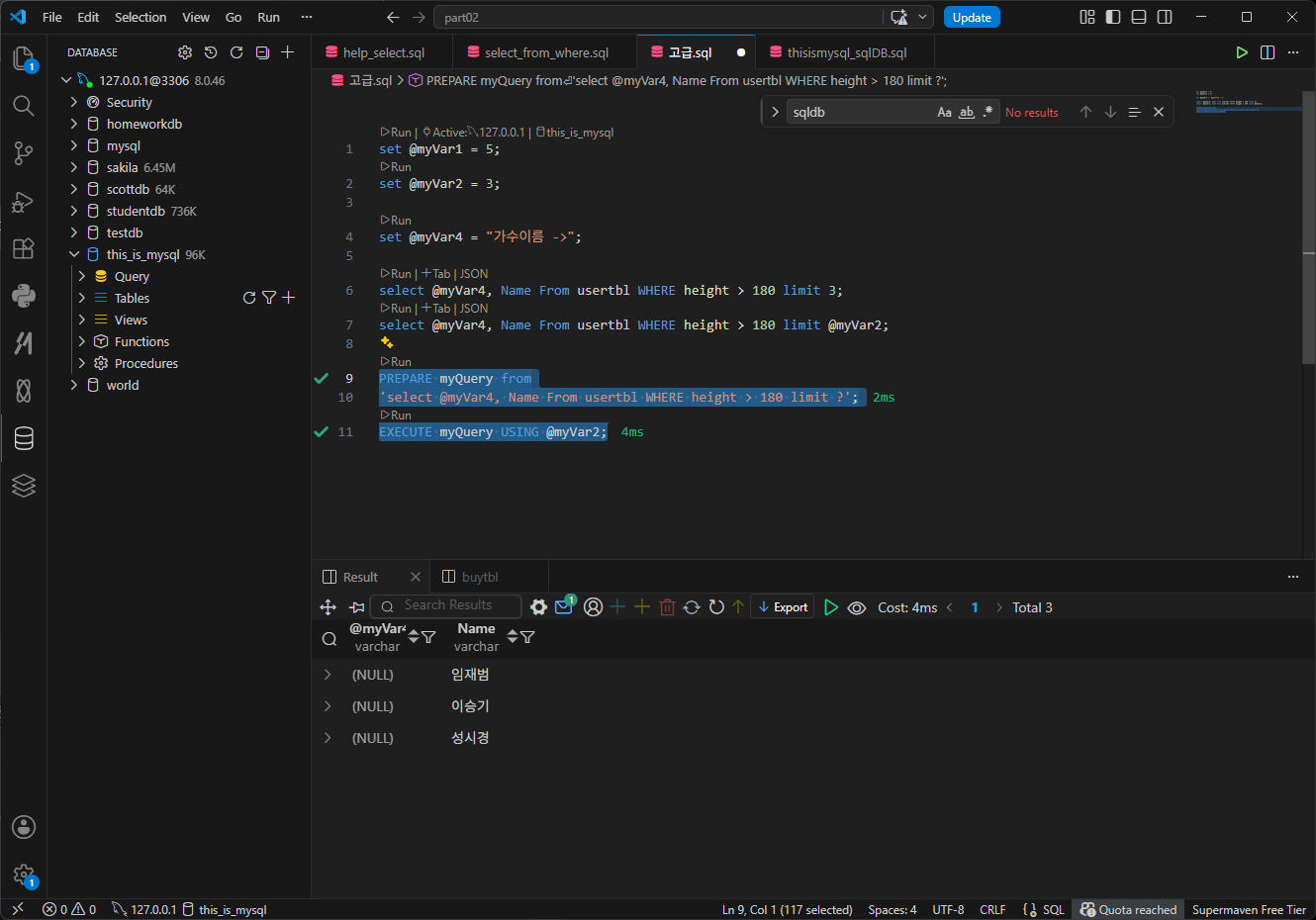Screen dimensions: 1316x920
Task: Open the Search view in activity bar
Action: tap(24, 106)
